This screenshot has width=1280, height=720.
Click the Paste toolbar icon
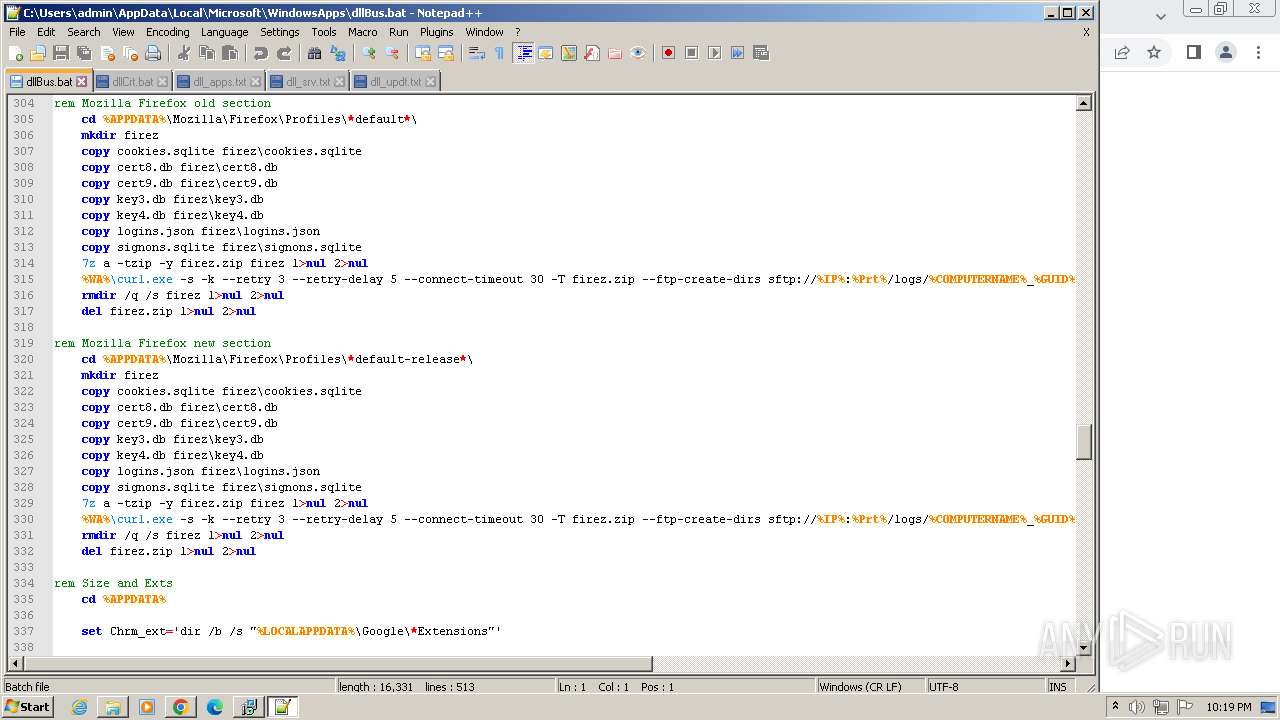point(230,53)
